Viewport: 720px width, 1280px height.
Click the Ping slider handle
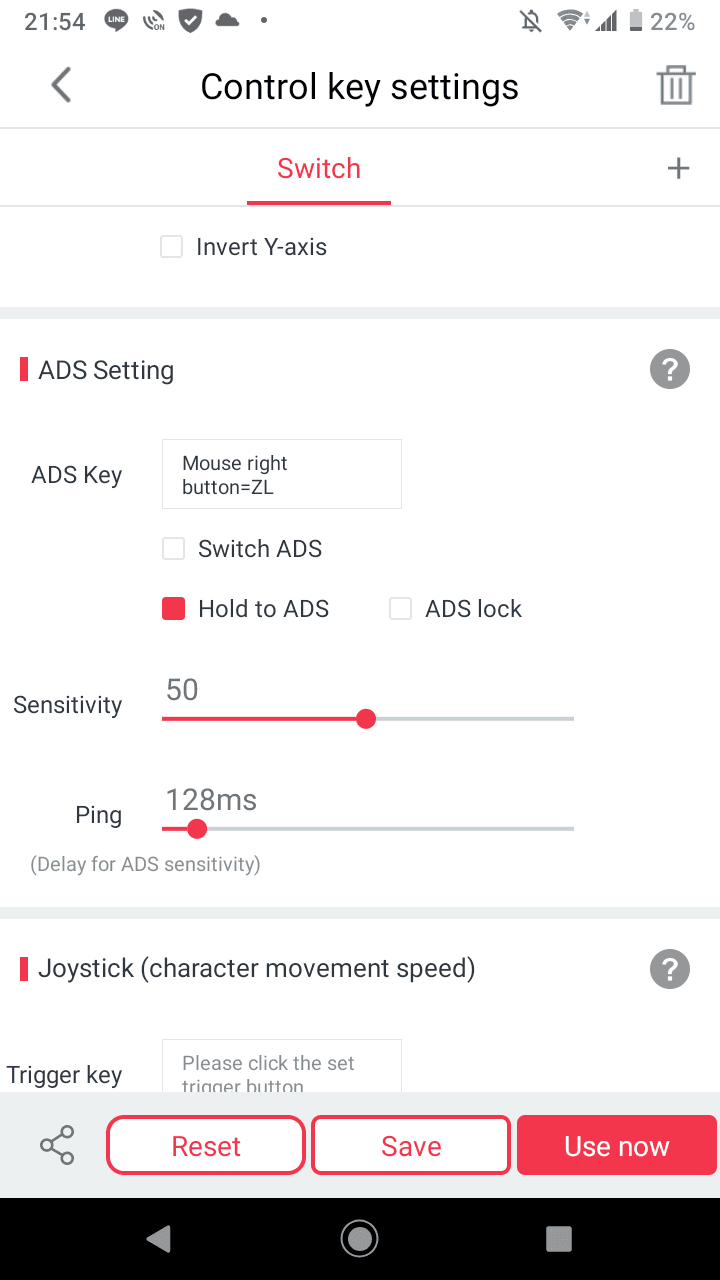197,829
